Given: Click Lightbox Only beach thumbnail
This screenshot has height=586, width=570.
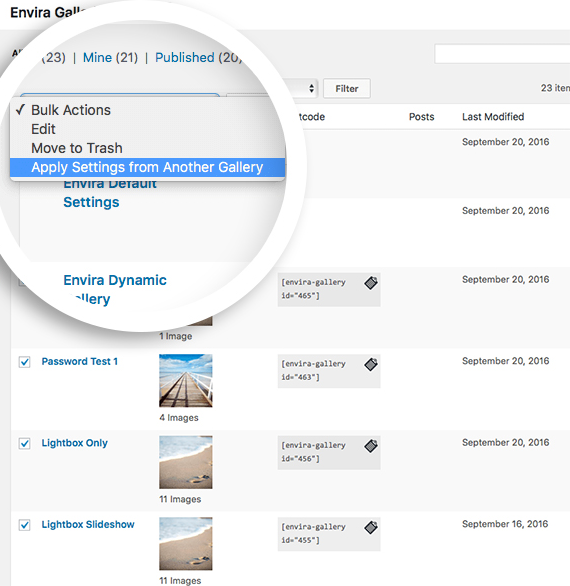Looking at the screenshot, I should point(186,462).
